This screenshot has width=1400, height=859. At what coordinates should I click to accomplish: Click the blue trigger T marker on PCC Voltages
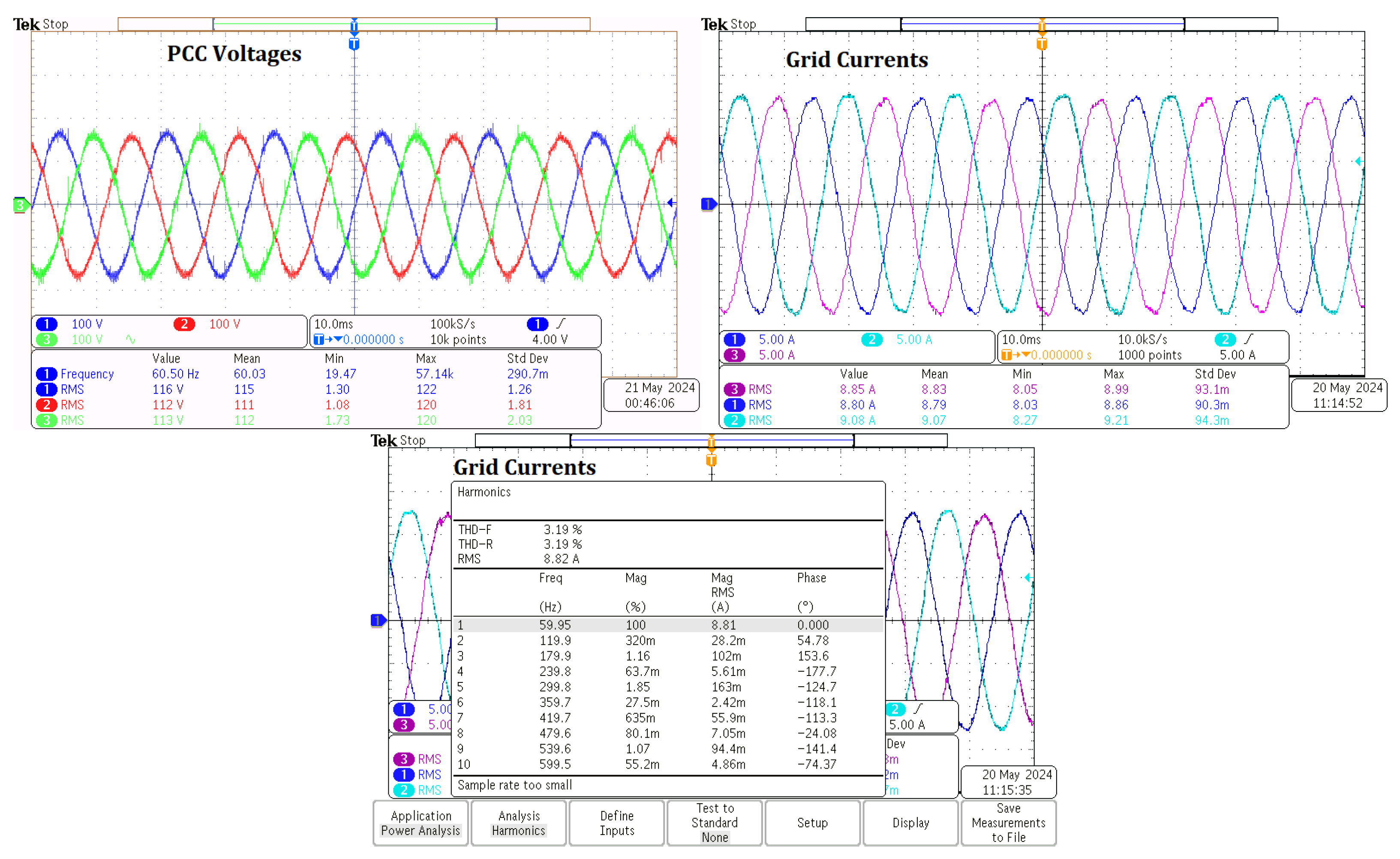point(354,44)
